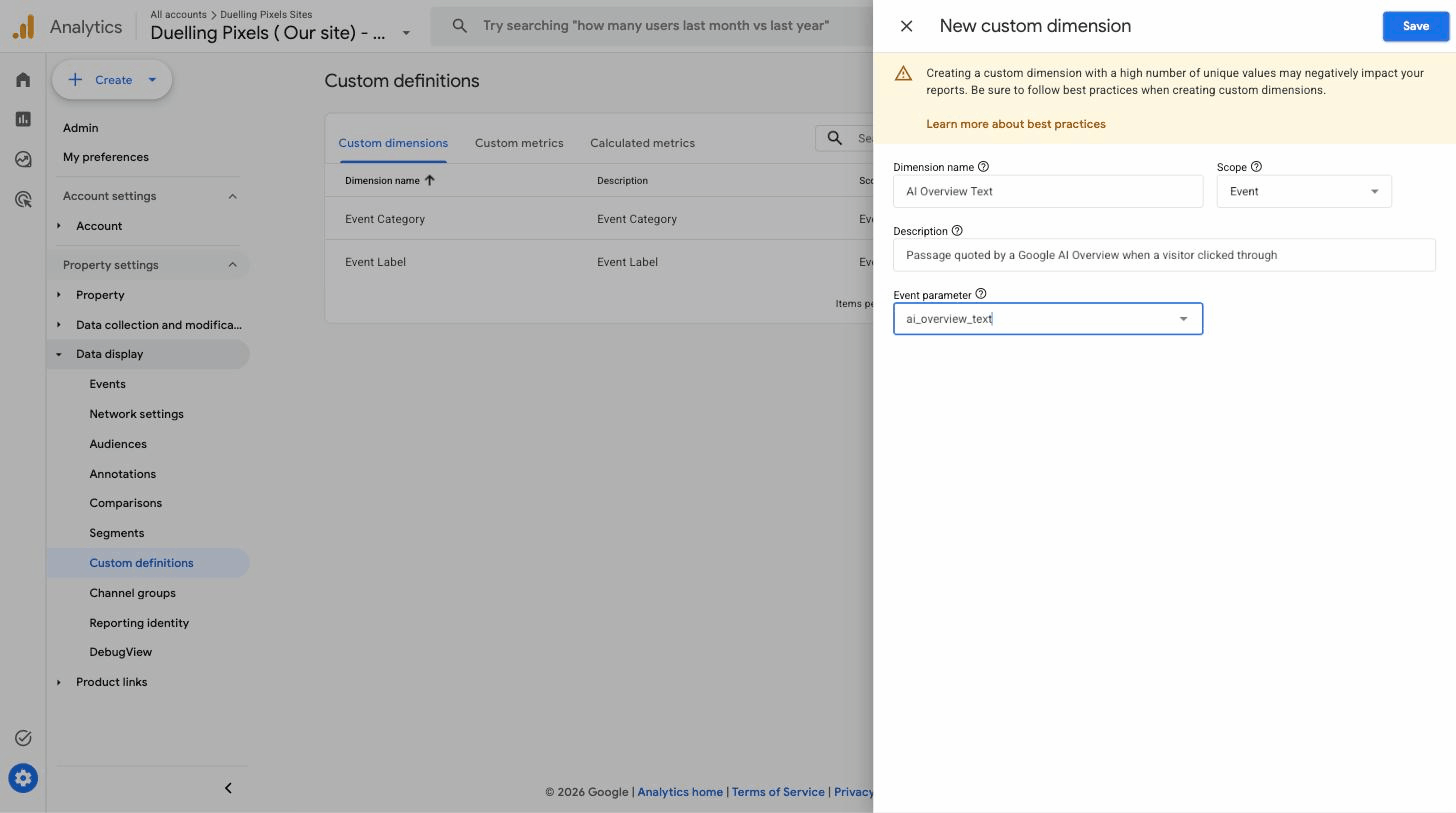This screenshot has width=1456, height=813.
Task: Close the New custom dimension panel
Action: coord(906,26)
